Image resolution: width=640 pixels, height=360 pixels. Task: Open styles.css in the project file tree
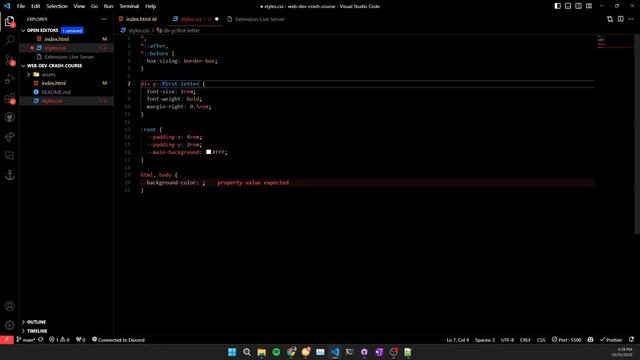point(52,100)
